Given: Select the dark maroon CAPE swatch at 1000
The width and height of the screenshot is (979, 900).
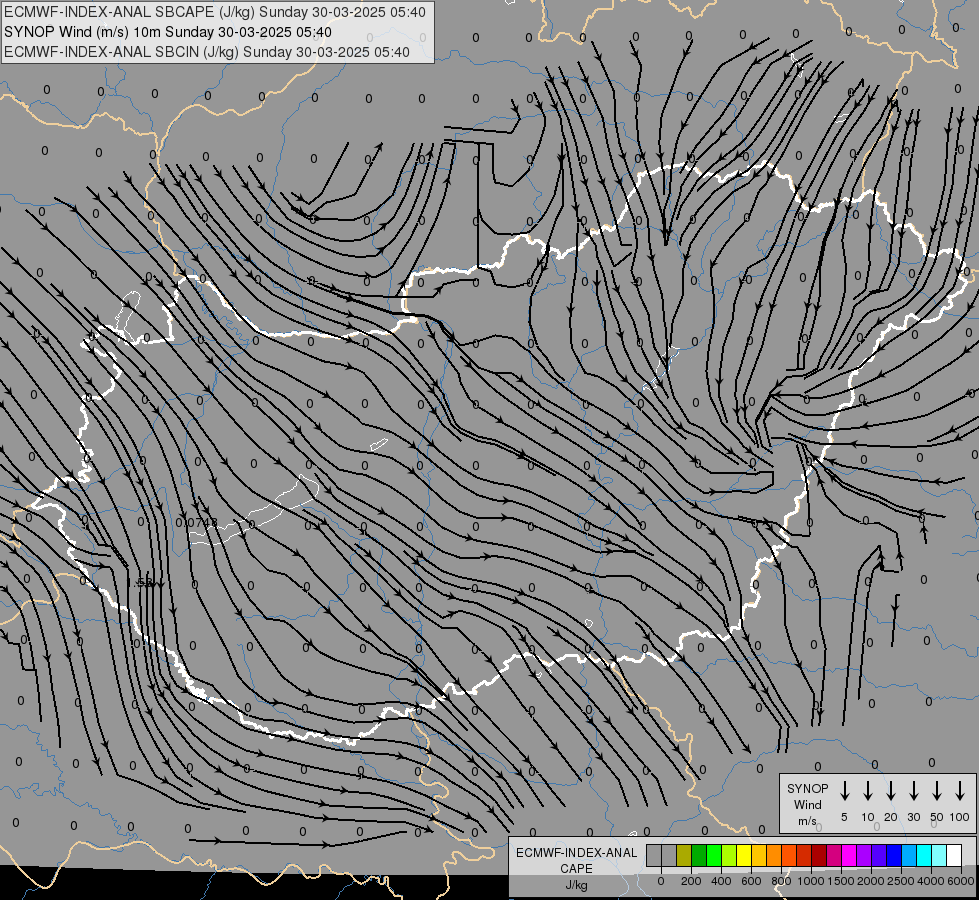Looking at the screenshot, I should (x=819, y=855).
